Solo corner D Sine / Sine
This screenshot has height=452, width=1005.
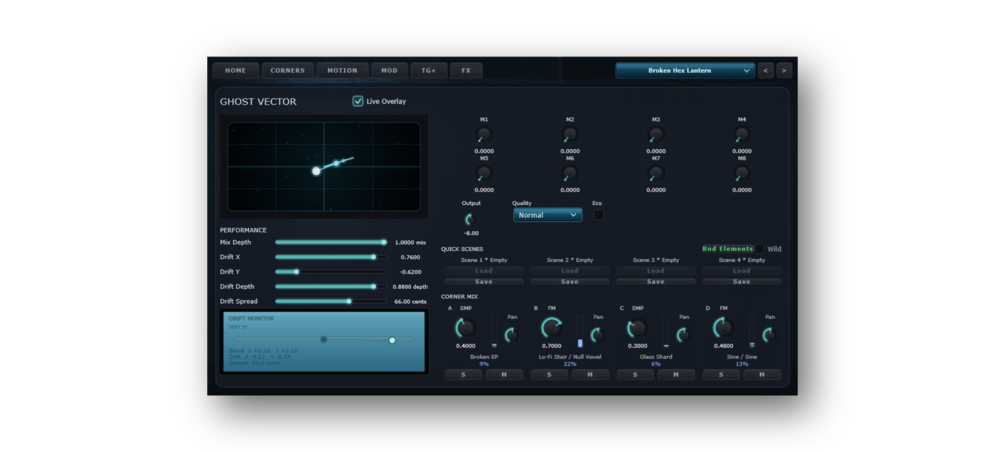pyautogui.click(x=721, y=374)
